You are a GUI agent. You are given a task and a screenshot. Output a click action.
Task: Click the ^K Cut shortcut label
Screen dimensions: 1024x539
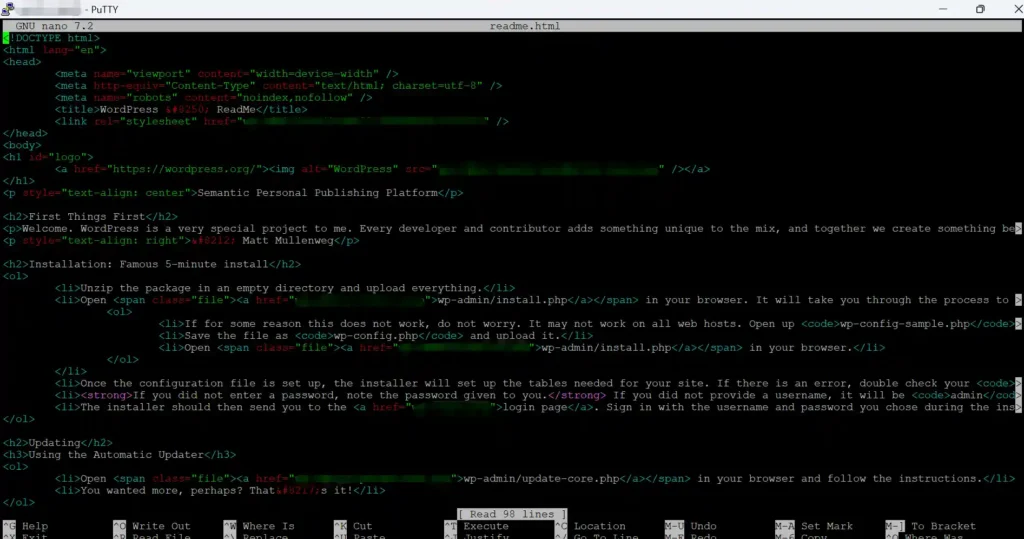pos(353,526)
